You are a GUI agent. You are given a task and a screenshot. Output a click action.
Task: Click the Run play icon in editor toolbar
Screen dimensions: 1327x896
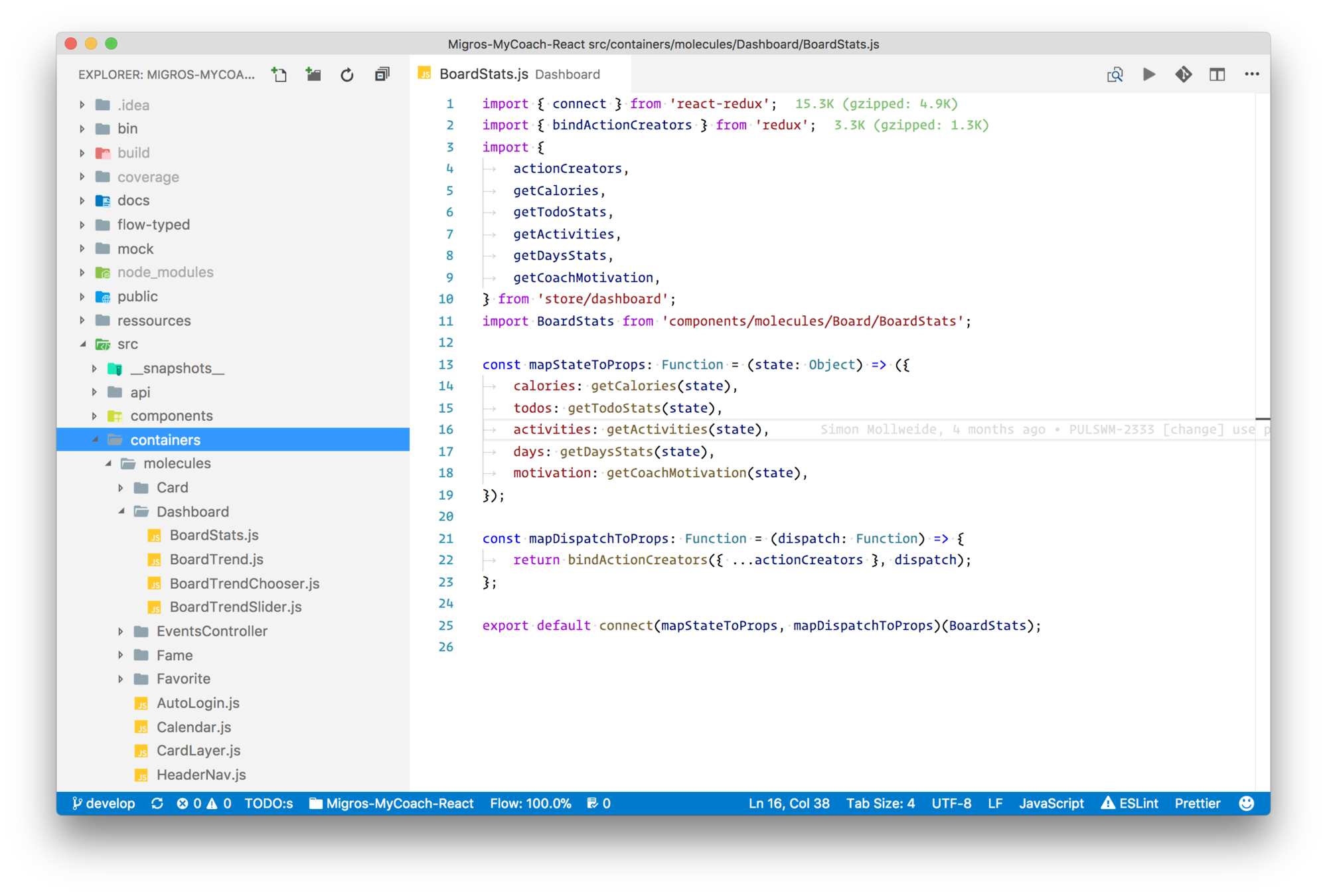point(1149,74)
